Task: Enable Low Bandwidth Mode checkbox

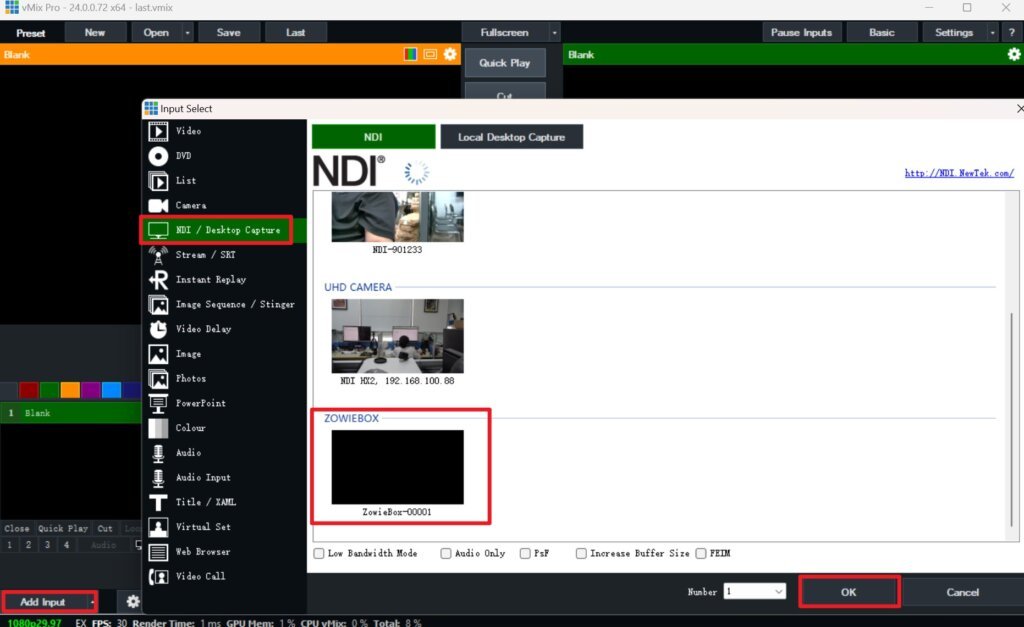Action: point(319,553)
